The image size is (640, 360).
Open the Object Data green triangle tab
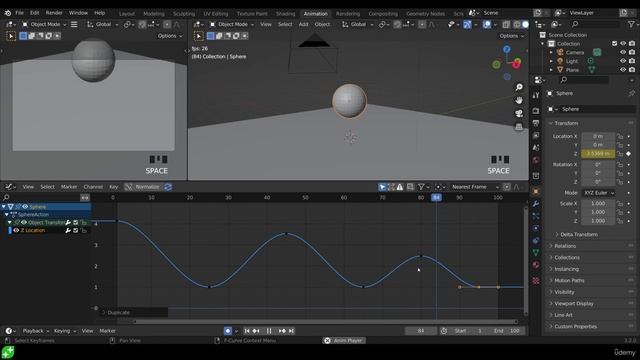point(536,253)
